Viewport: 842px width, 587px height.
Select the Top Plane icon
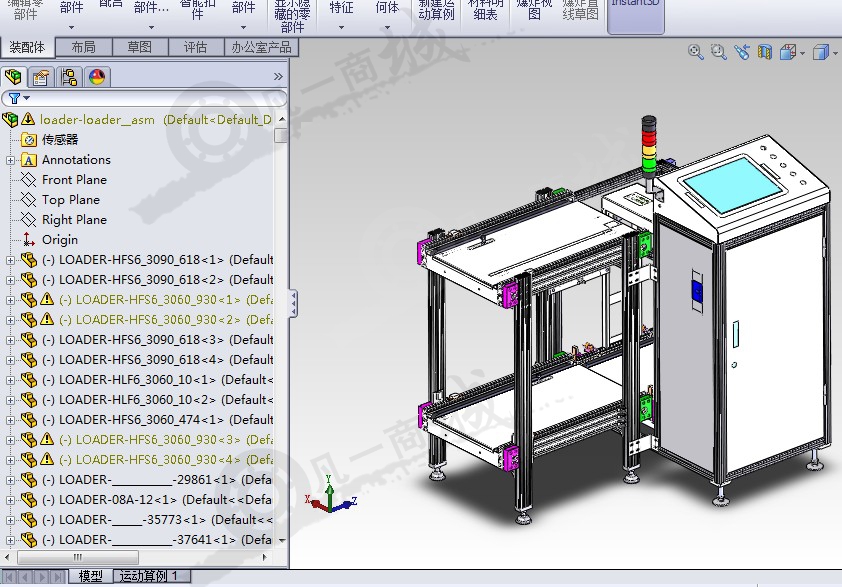[x=28, y=200]
